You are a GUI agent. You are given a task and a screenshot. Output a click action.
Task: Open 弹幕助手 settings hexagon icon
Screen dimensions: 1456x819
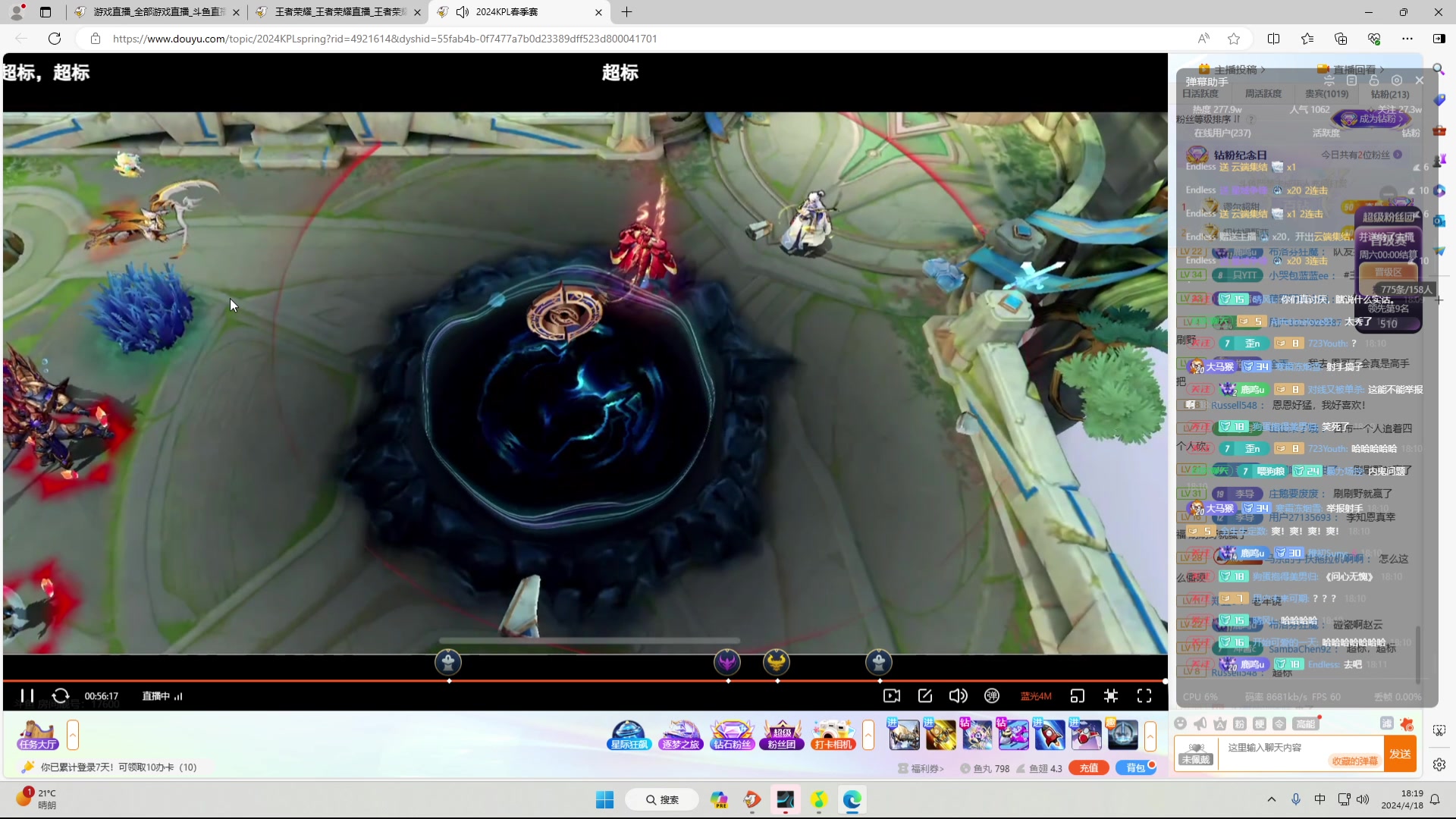[x=1397, y=80]
